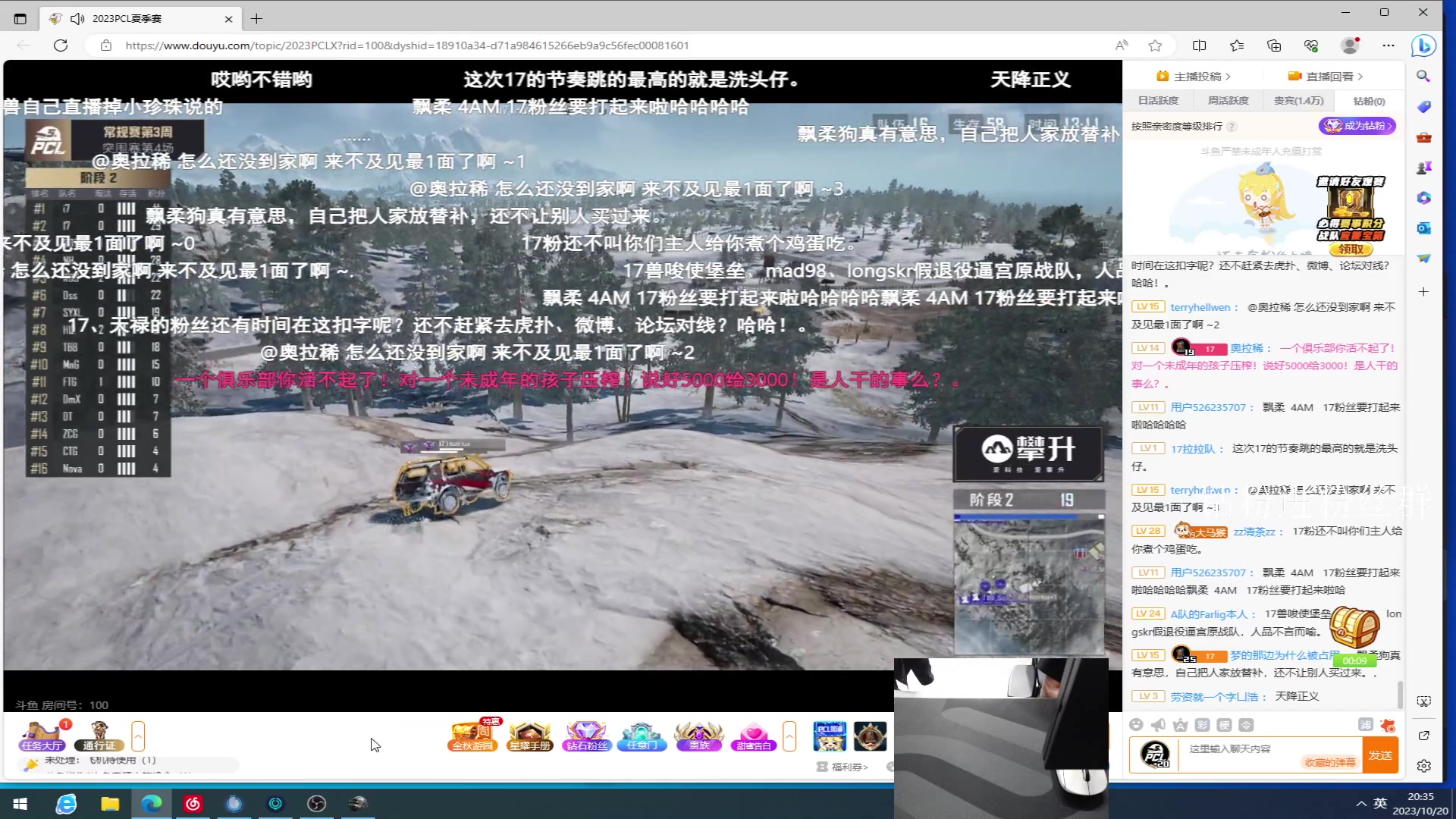Image resolution: width=1456 pixels, height=819 pixels.
Task: Click the red paint-splash icon in chat toolbar
Action: [x=1388, y=725]
